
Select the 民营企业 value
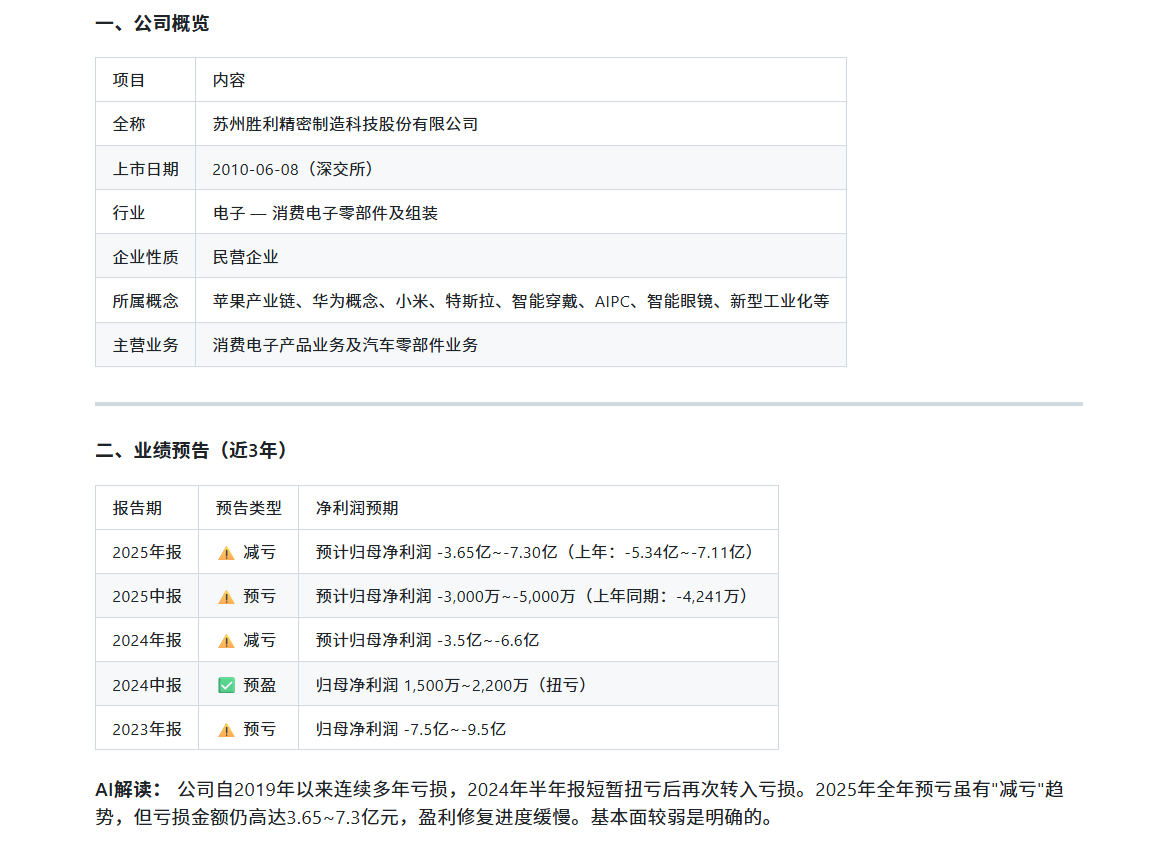click(x=246, y=257)
